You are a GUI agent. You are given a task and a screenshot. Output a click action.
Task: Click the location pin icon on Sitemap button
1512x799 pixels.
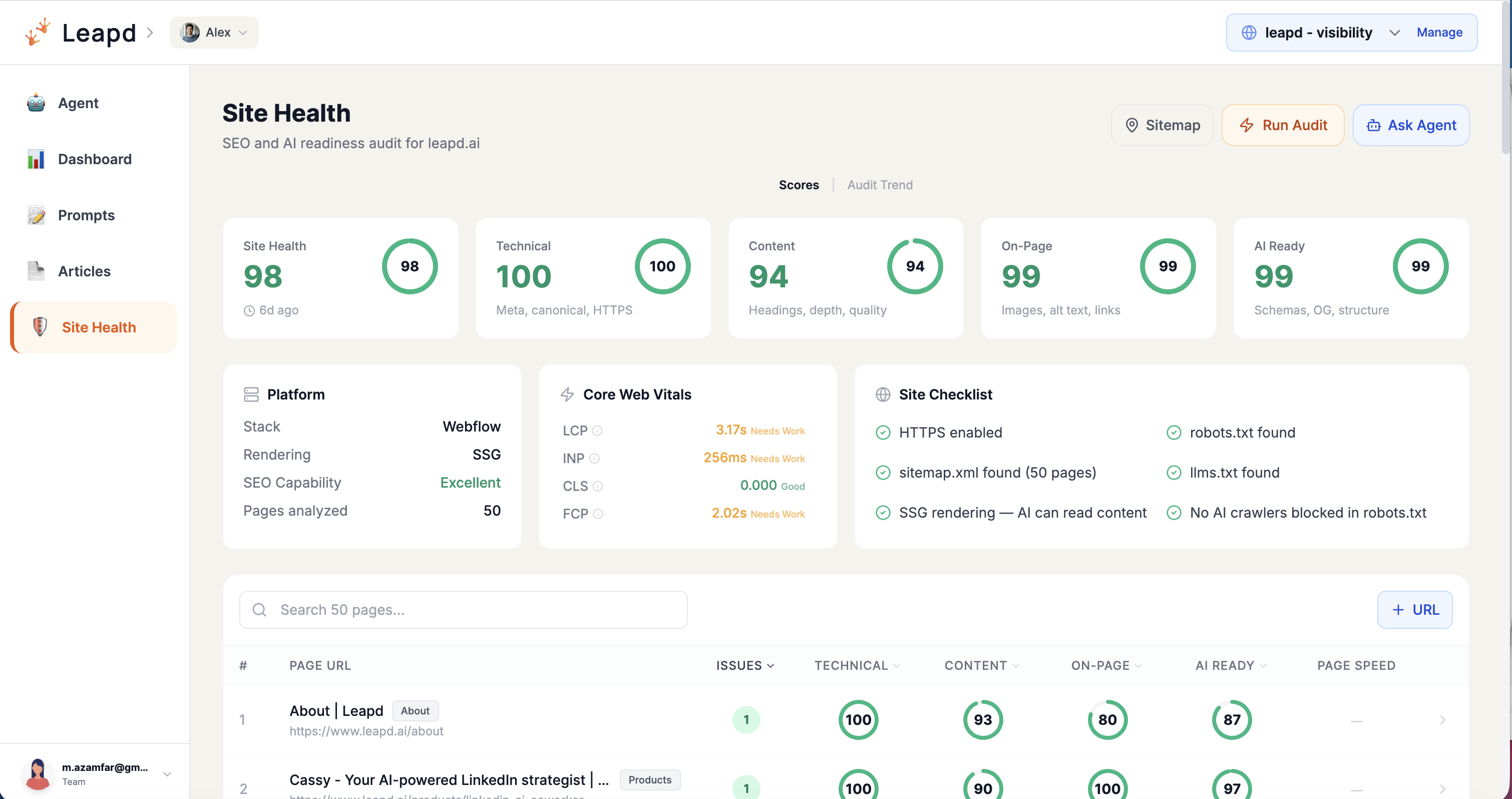[1131, 125]
